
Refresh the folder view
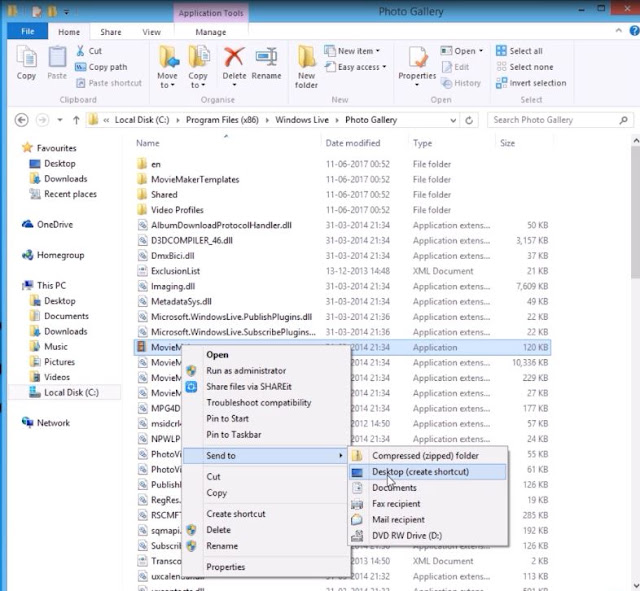tap(469, 120)
